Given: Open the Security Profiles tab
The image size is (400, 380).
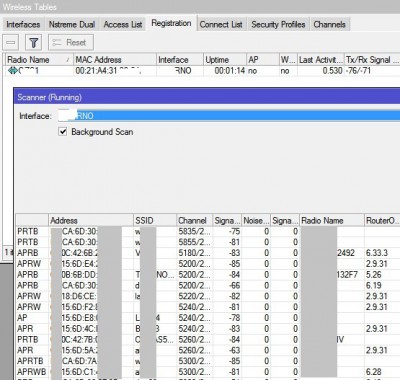Looking at the screenshot, I should pos(278,24).
